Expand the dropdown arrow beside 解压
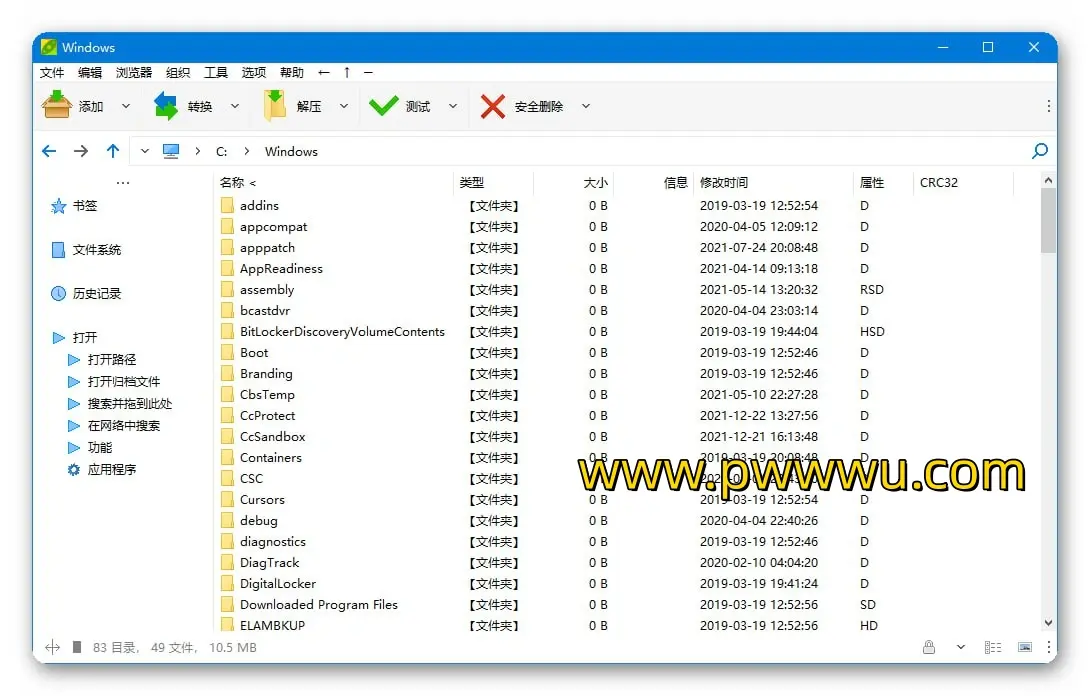The height and width of the screenshot is (696, 1090). click(x=344, y=106)
